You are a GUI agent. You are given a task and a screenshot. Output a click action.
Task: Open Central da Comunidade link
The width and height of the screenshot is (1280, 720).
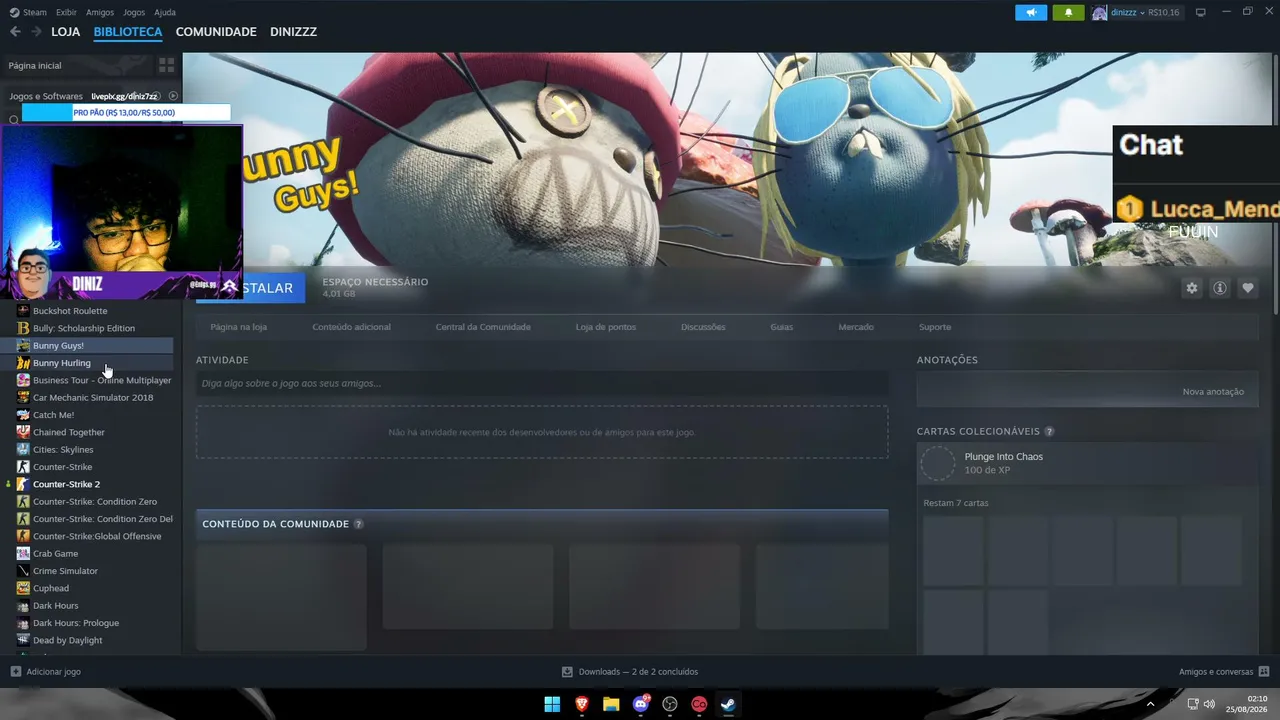click(x=483, y=327)
